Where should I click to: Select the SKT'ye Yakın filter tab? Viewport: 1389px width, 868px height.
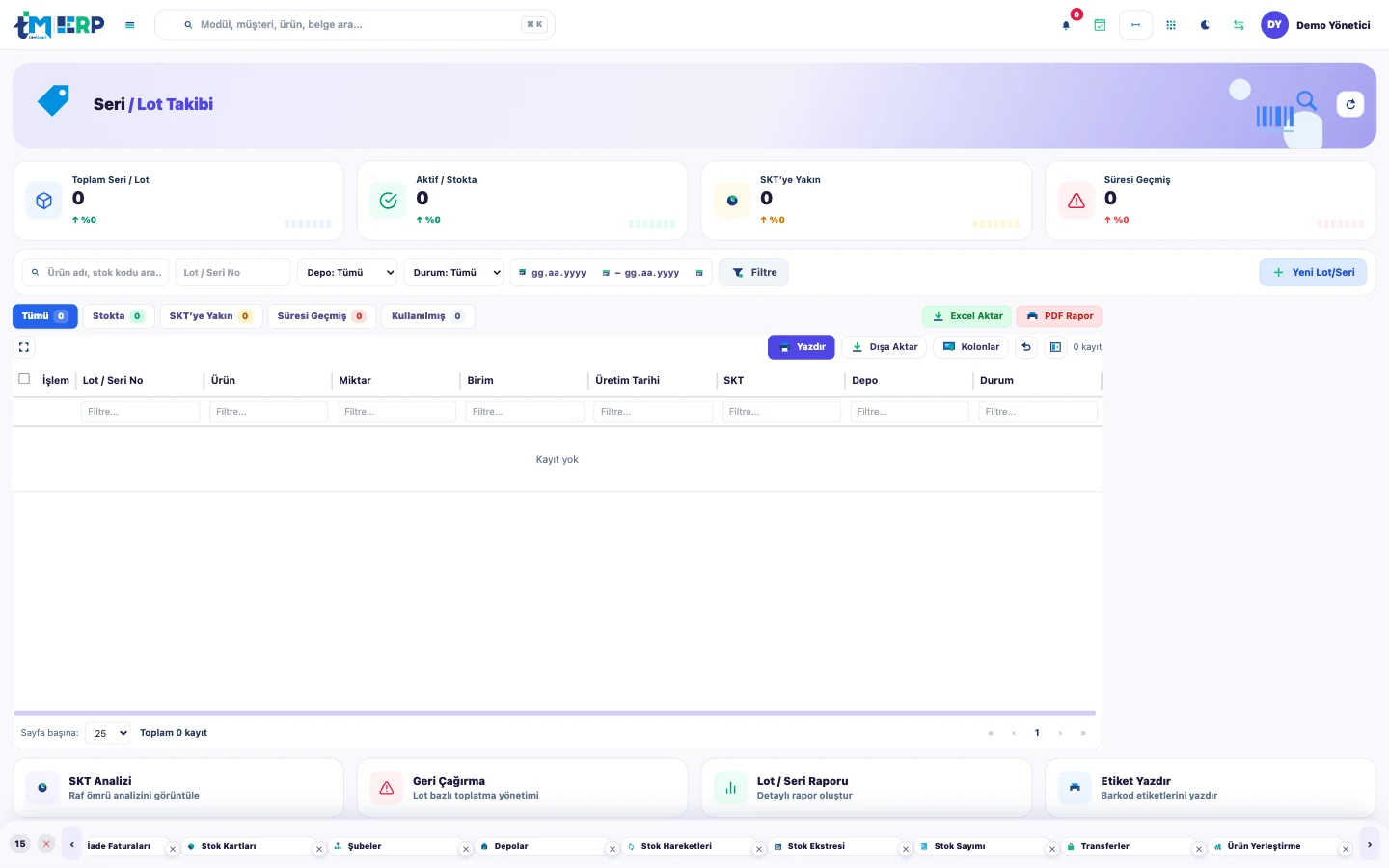tap(210, 316)
